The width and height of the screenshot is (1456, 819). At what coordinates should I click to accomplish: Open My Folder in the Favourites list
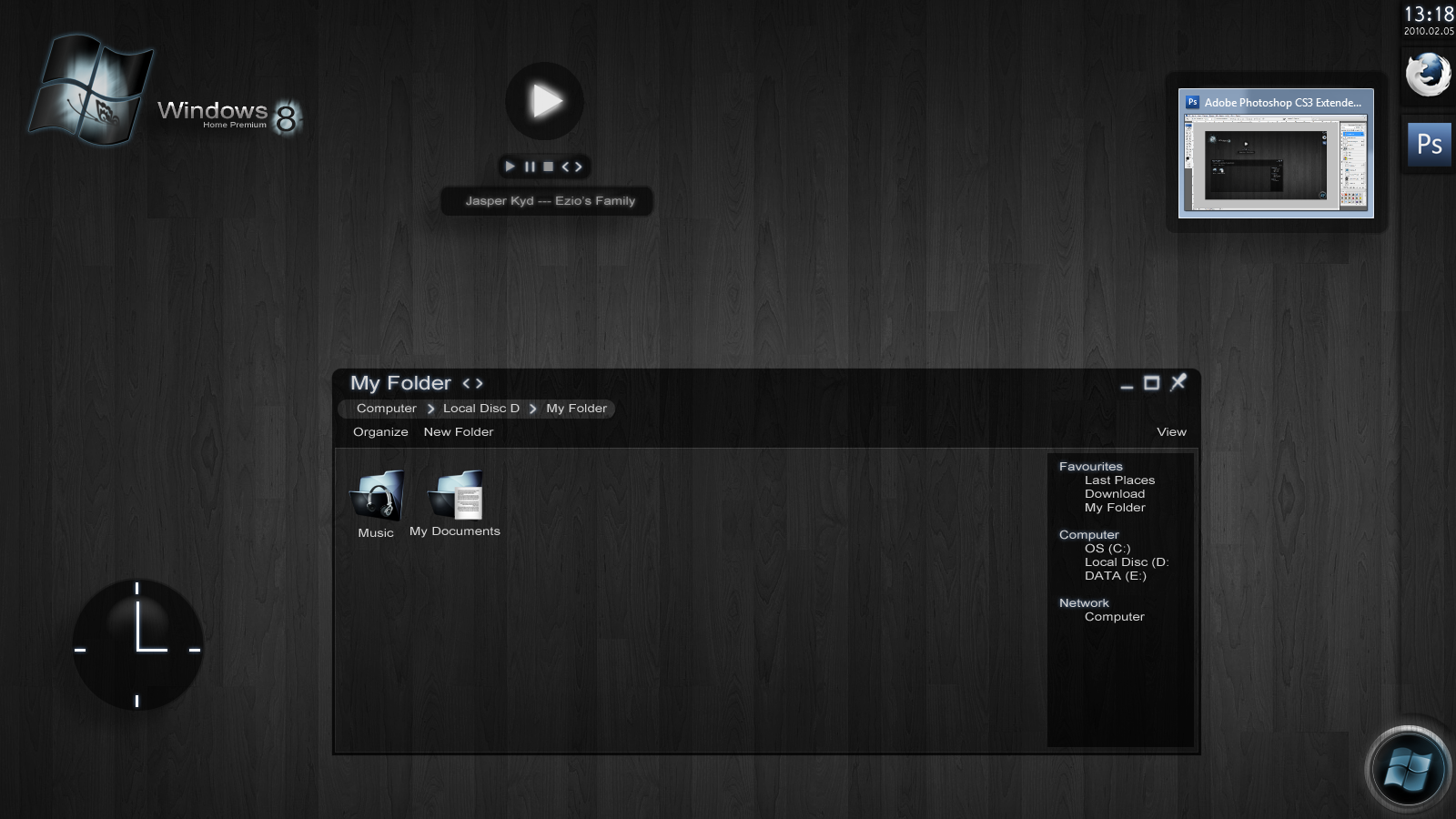point(1115,508)
